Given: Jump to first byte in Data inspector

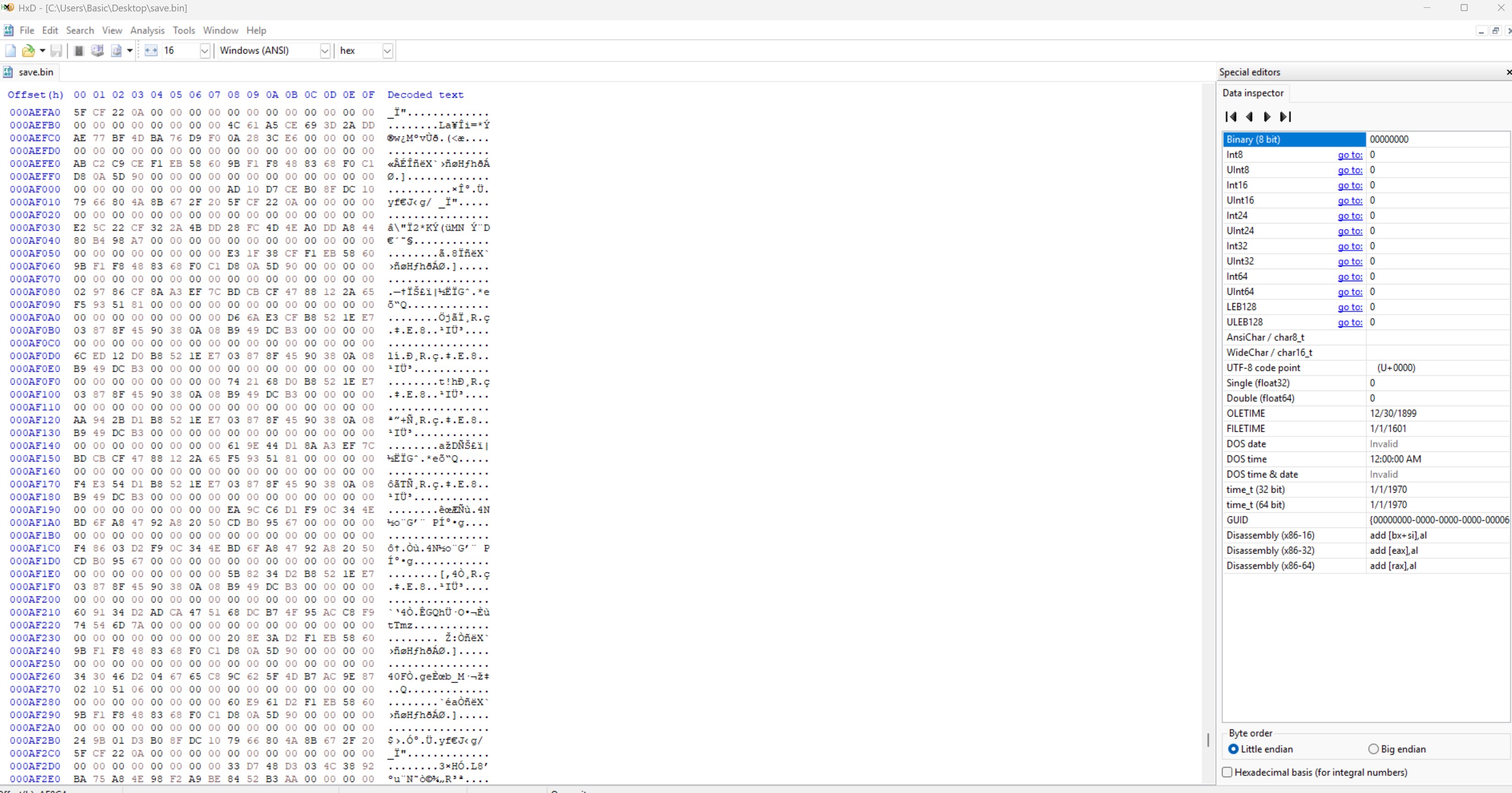Looking at the screenshot, I should [1231, 116].
